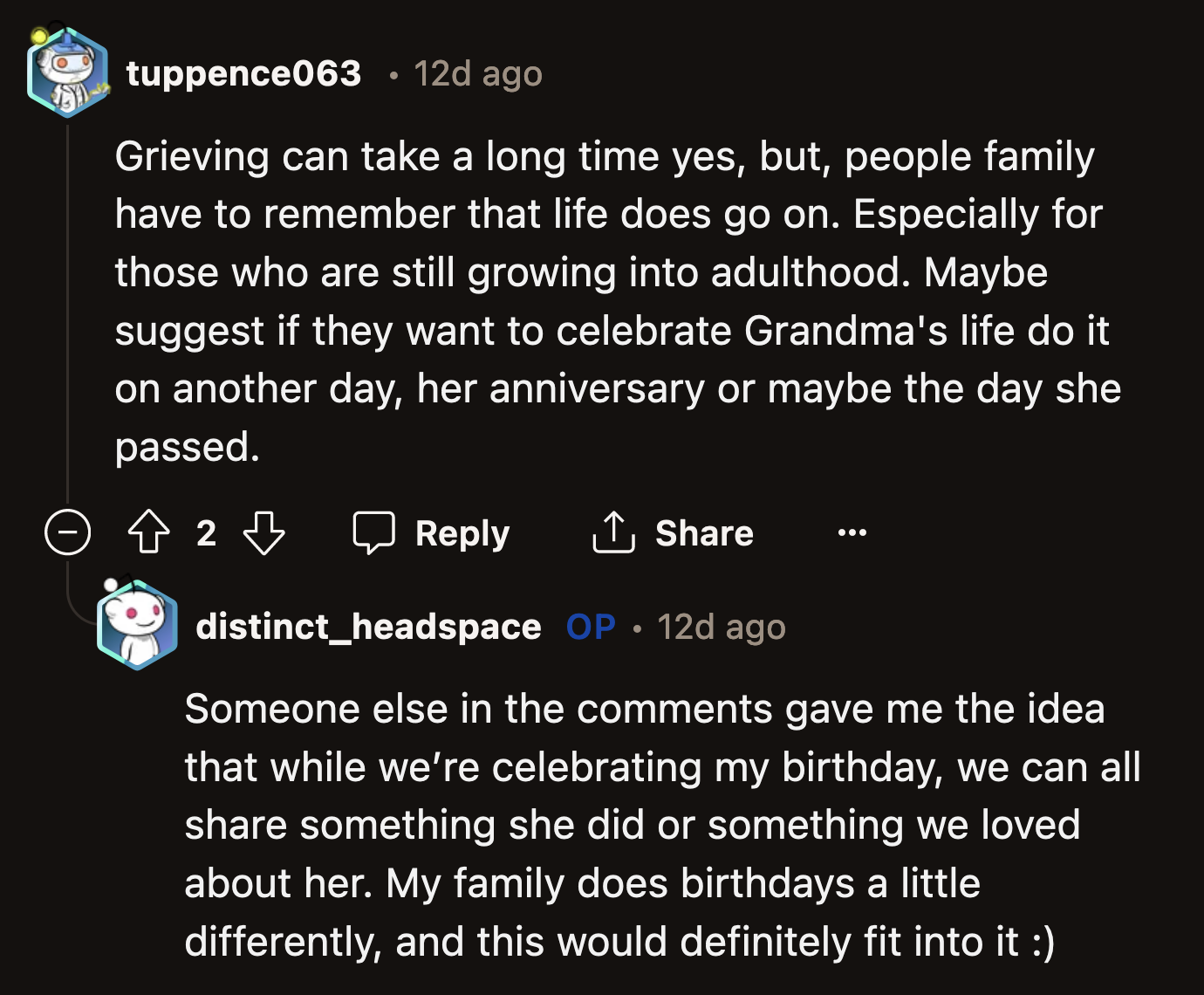Open the overflow menu on tuppence063's comment
Viewport: 1204px width, 995px height.
point(852,533)
